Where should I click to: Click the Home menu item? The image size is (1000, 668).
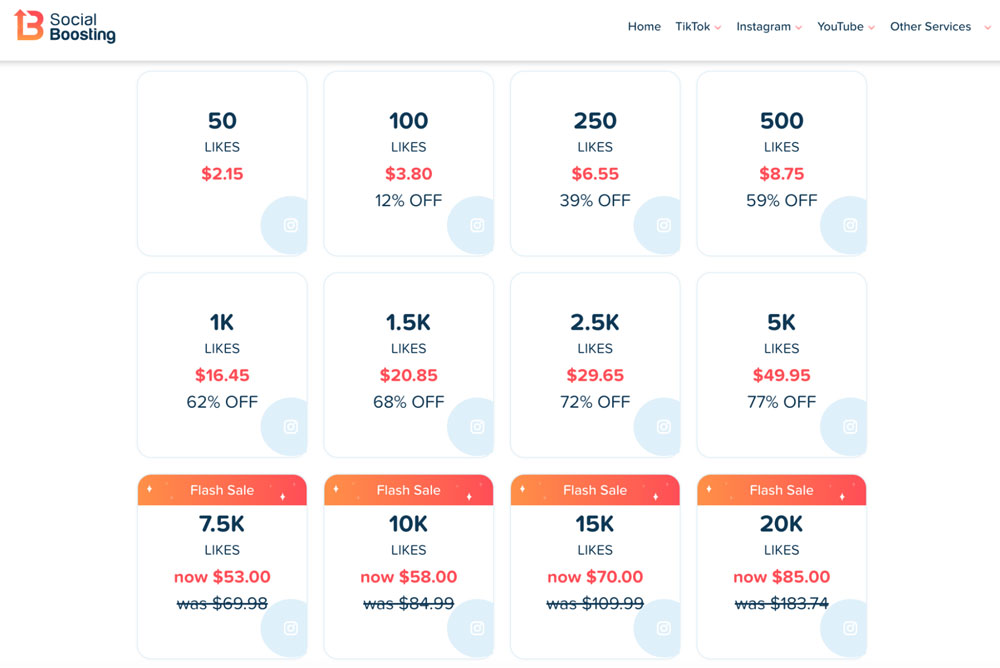point(644,27)
